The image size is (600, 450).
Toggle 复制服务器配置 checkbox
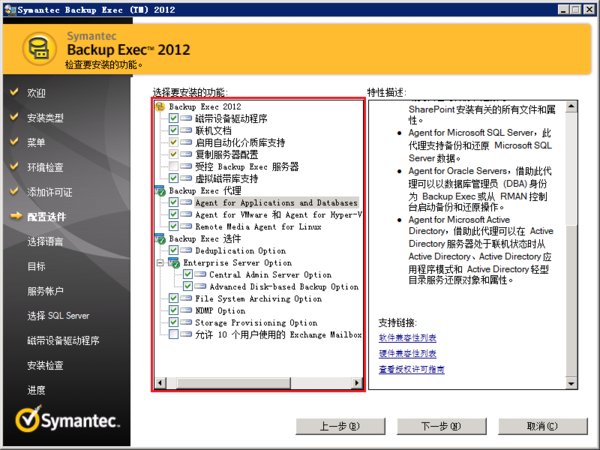173,154
